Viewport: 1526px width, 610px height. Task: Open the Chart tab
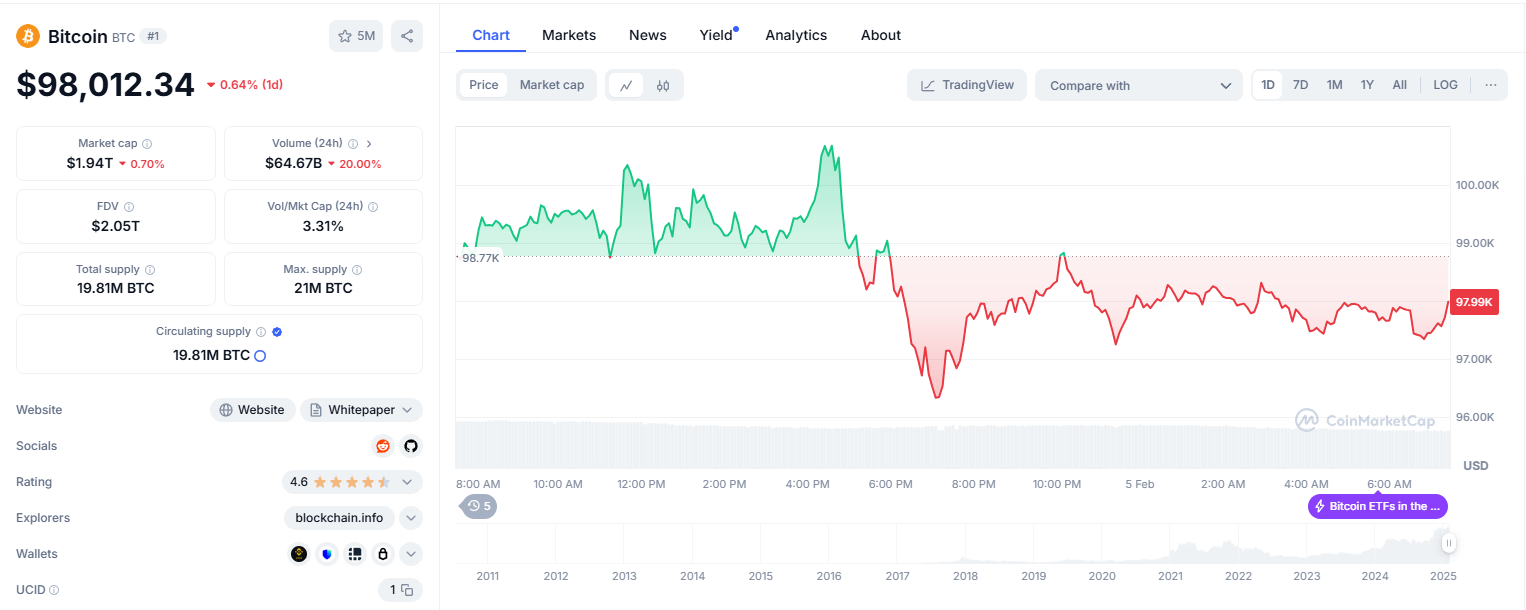point(491,35)
